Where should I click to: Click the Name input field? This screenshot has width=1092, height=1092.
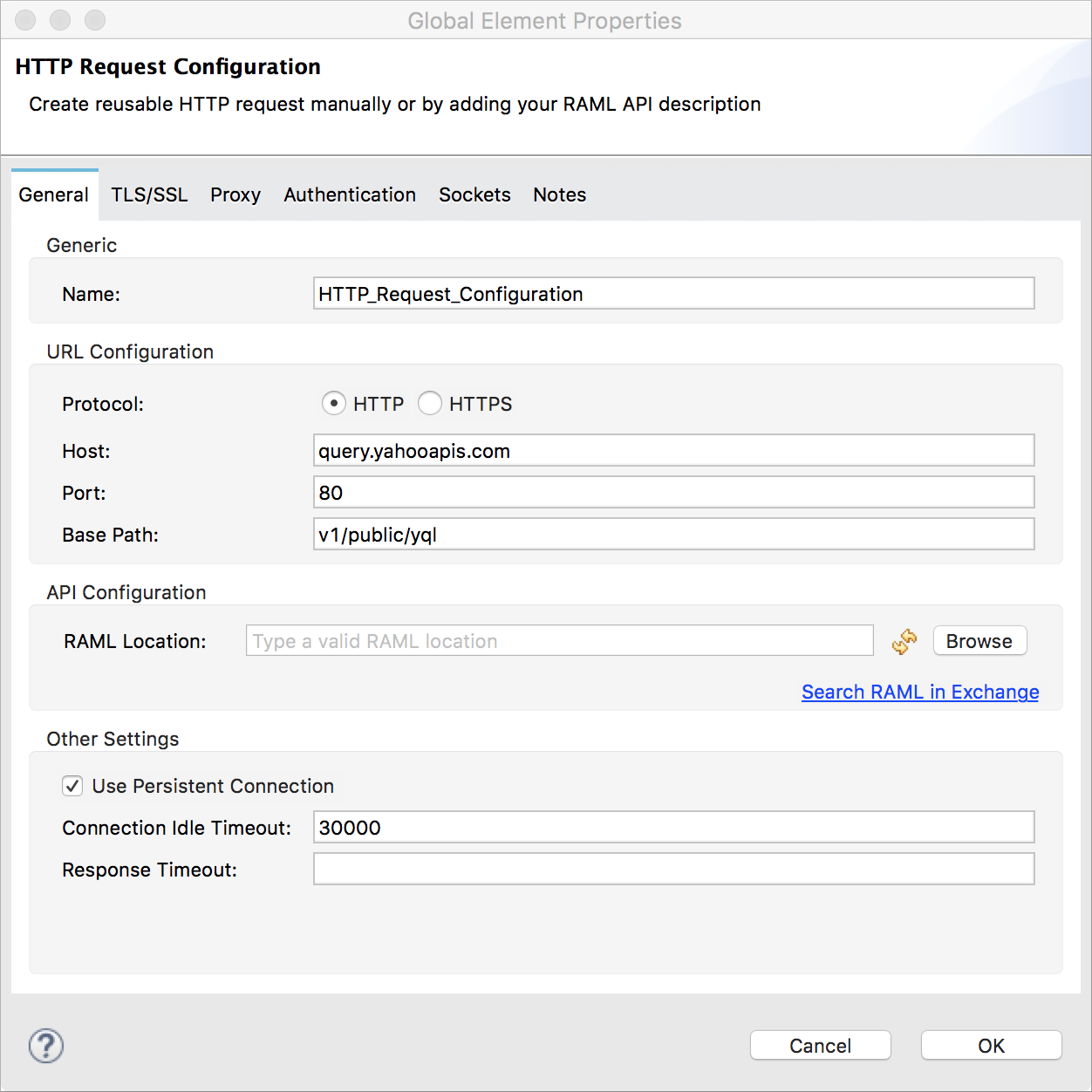673,293
